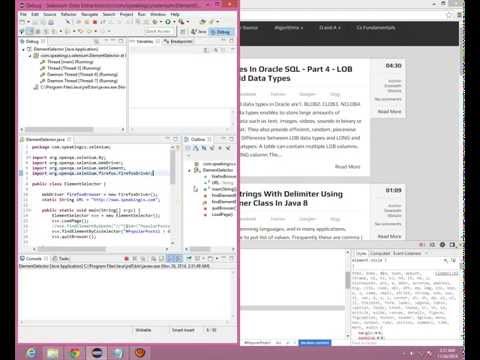Open the Help menu in Eclipse
The image size is (480, 360).
tap(175, 14)
